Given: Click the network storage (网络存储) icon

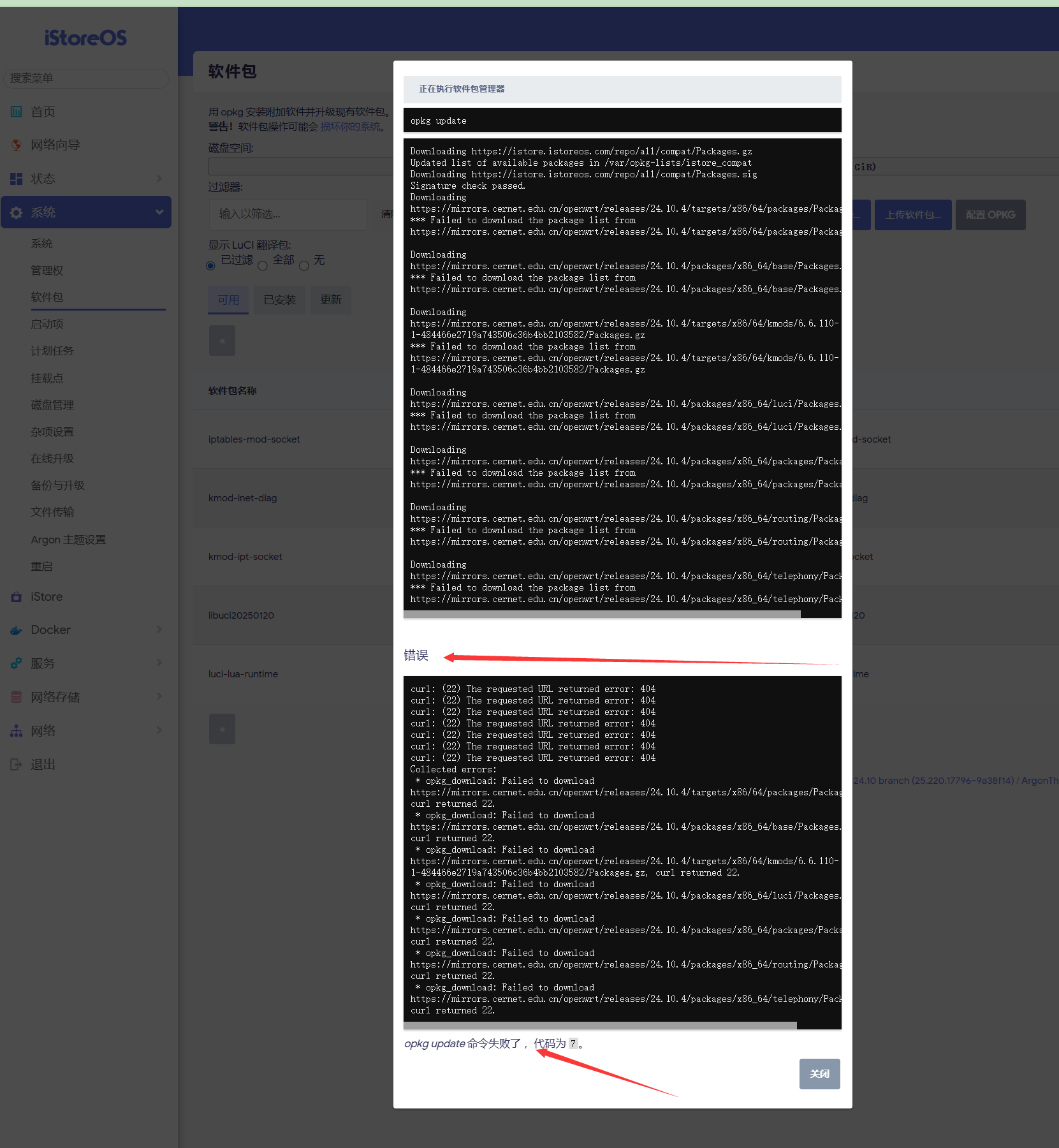Looking at the screenshot, I should [x=17, y=697].
